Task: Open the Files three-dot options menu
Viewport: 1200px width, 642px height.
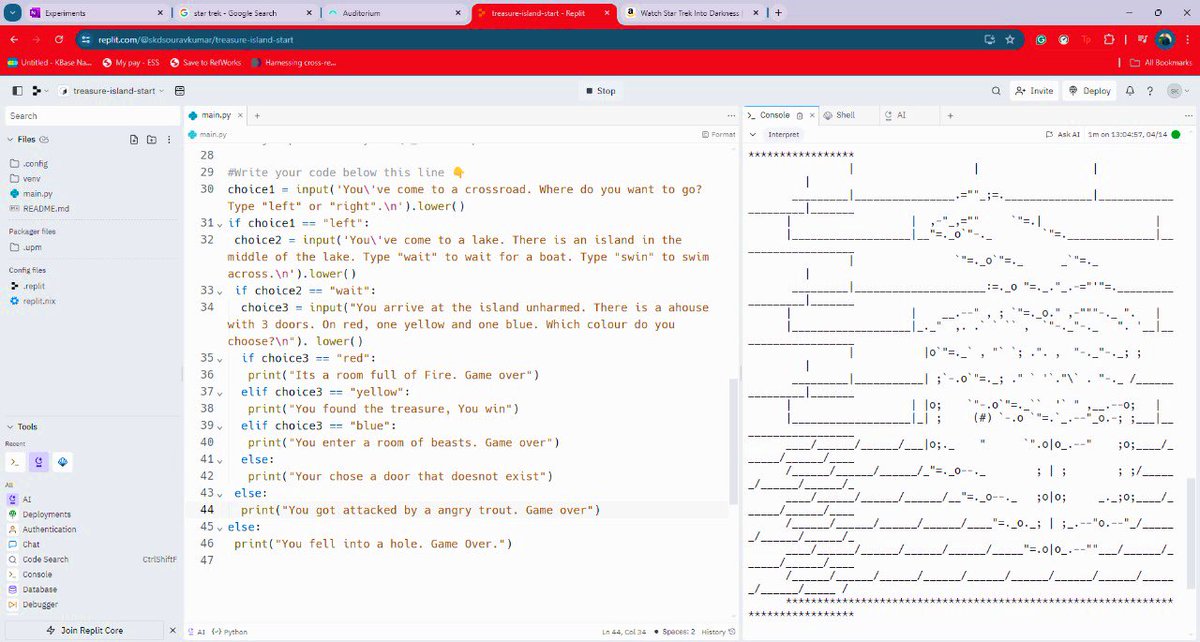Action: [x=168, y=139]
